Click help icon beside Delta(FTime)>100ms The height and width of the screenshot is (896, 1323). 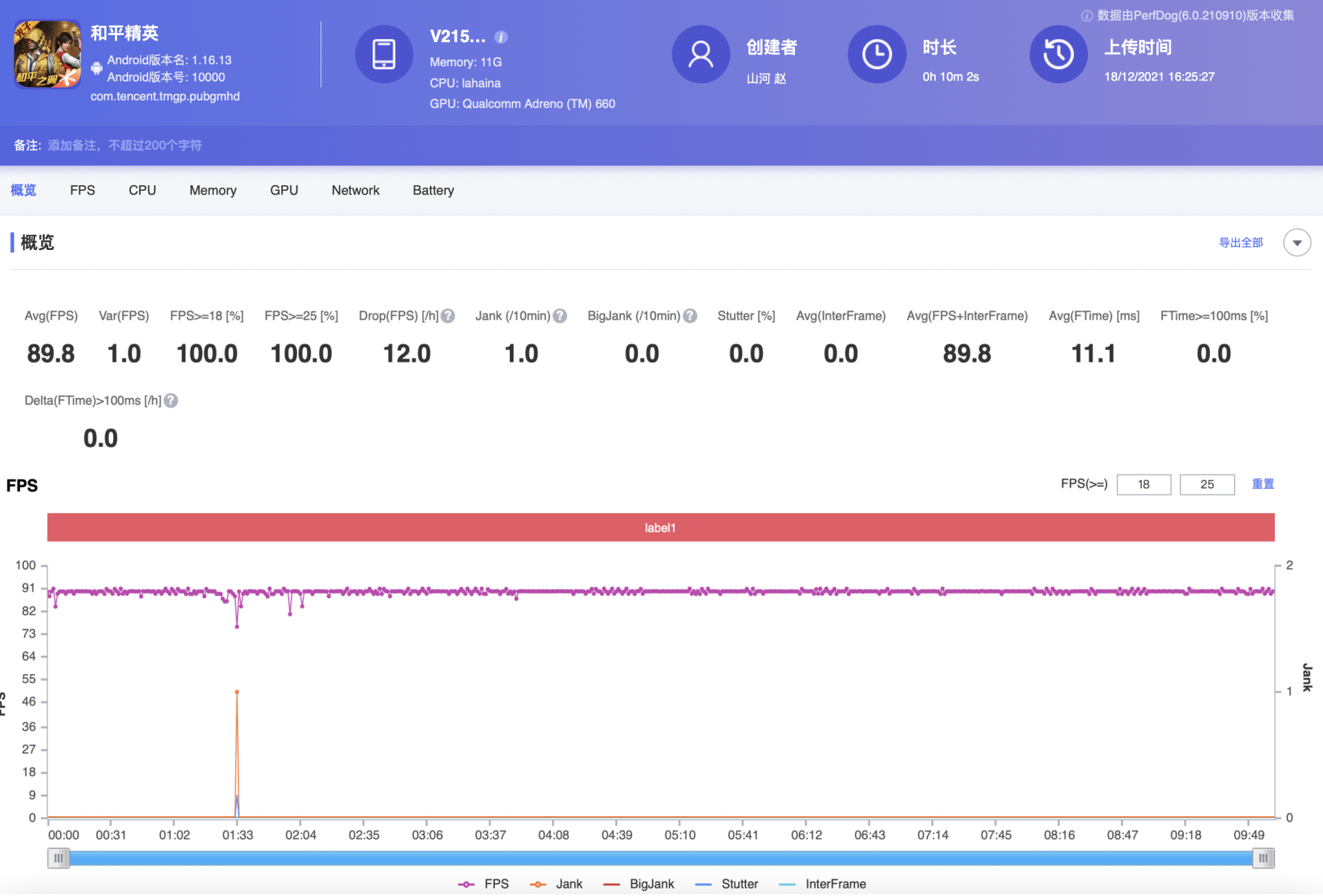[x=171, y=401]
